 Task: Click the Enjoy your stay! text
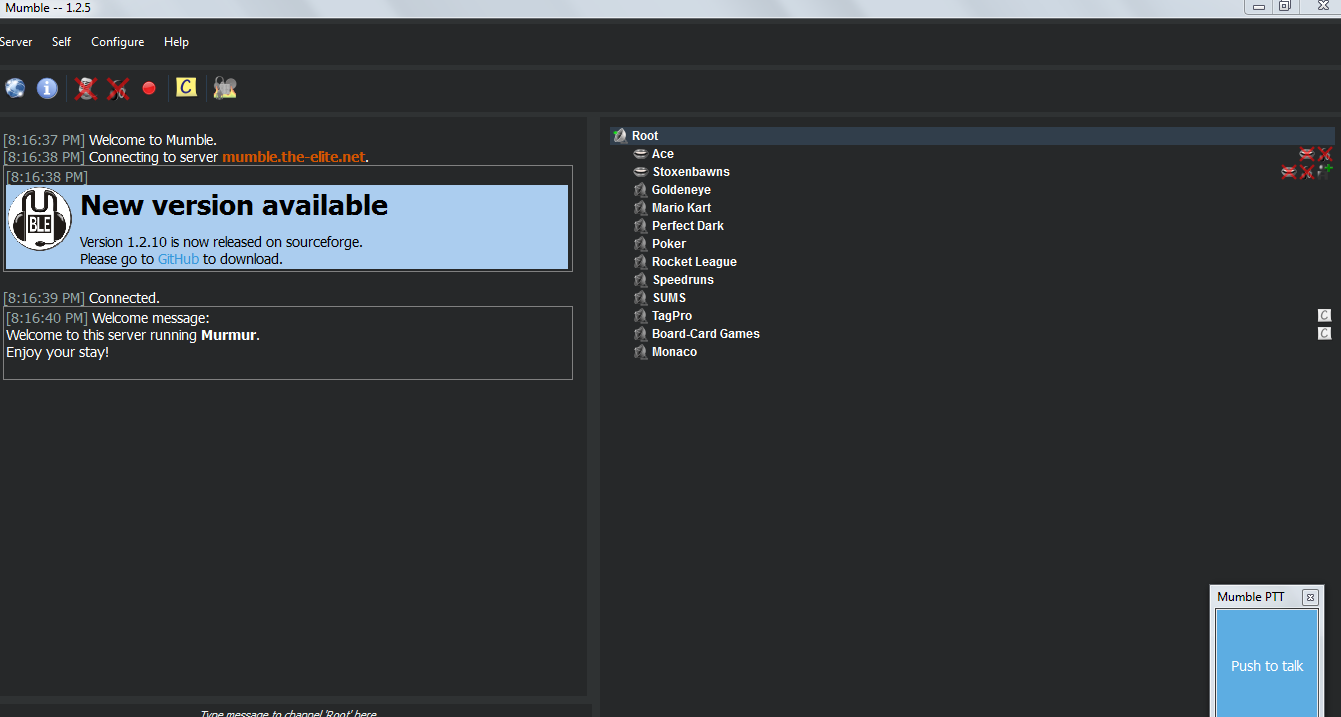(x=57, y=353)
